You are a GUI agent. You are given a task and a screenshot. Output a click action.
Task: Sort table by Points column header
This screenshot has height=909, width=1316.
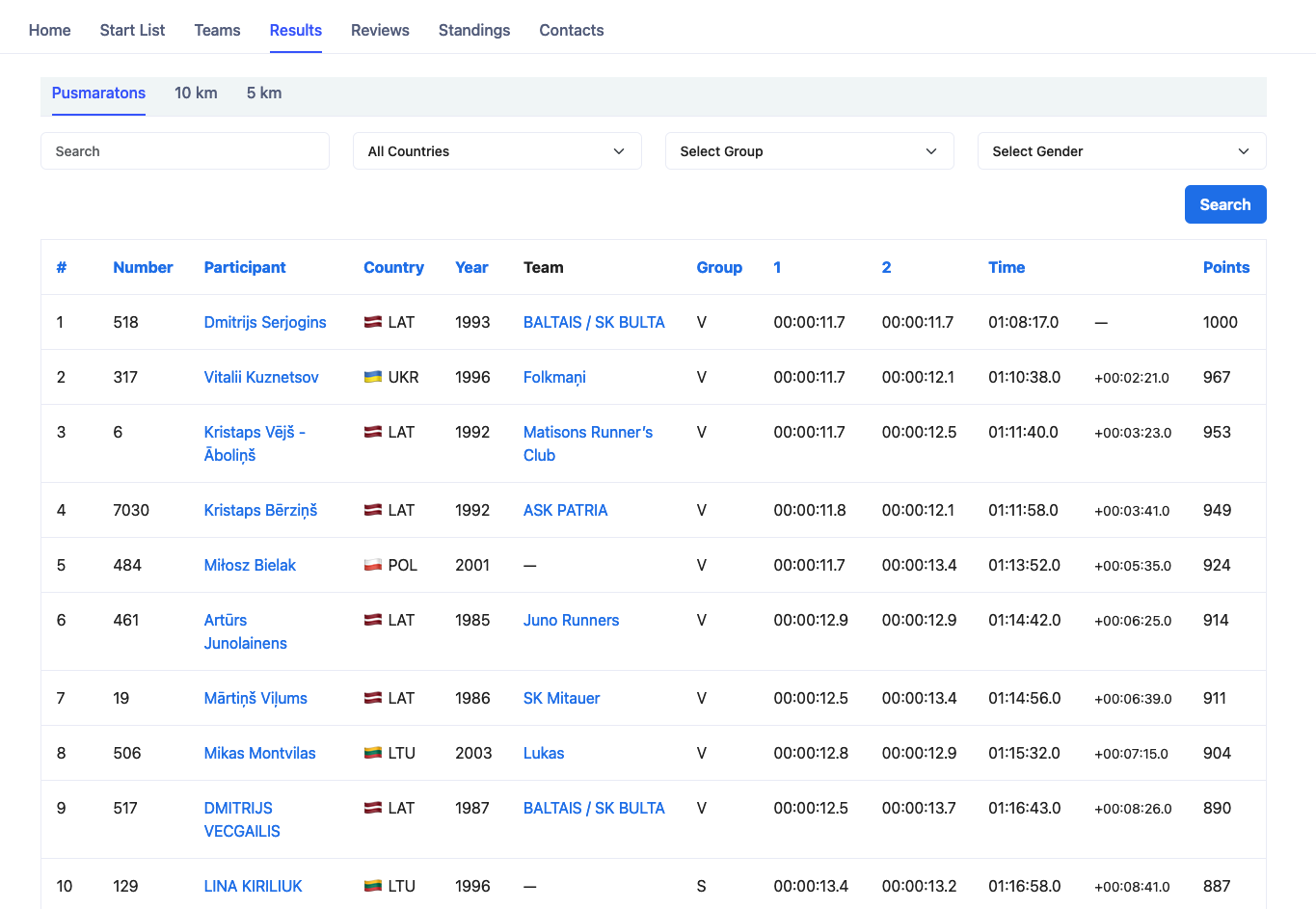coord(1225,267)
